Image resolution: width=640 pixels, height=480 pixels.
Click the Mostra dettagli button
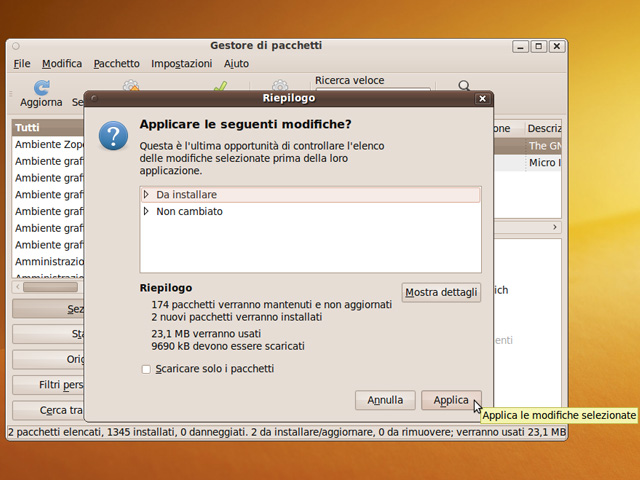441,292
